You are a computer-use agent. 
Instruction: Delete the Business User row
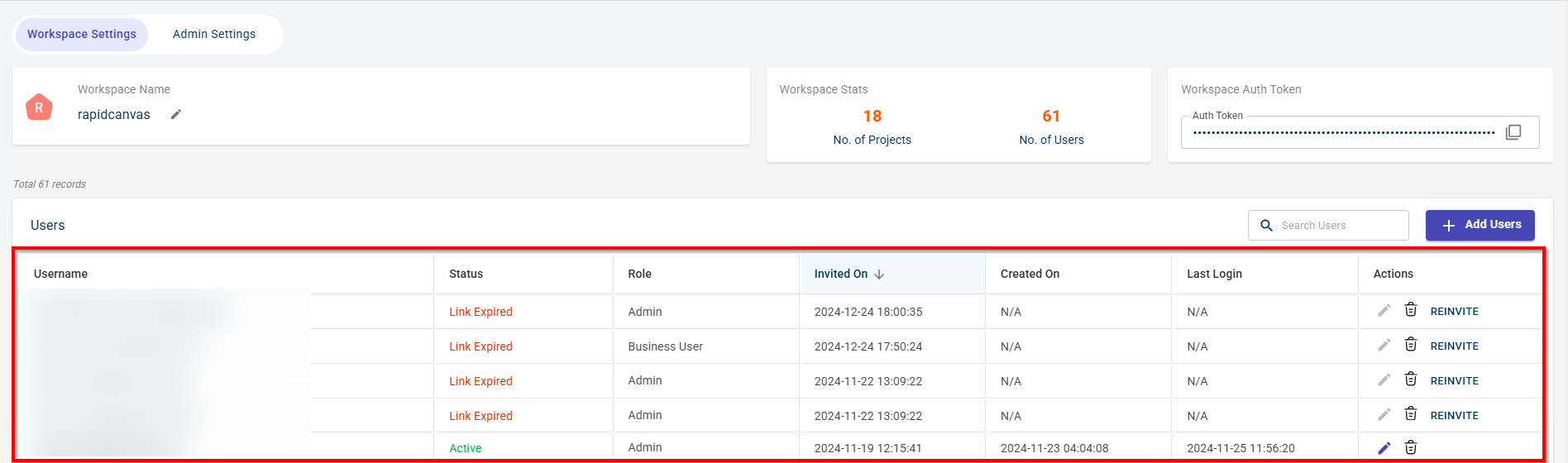(x=1411, y=345)
